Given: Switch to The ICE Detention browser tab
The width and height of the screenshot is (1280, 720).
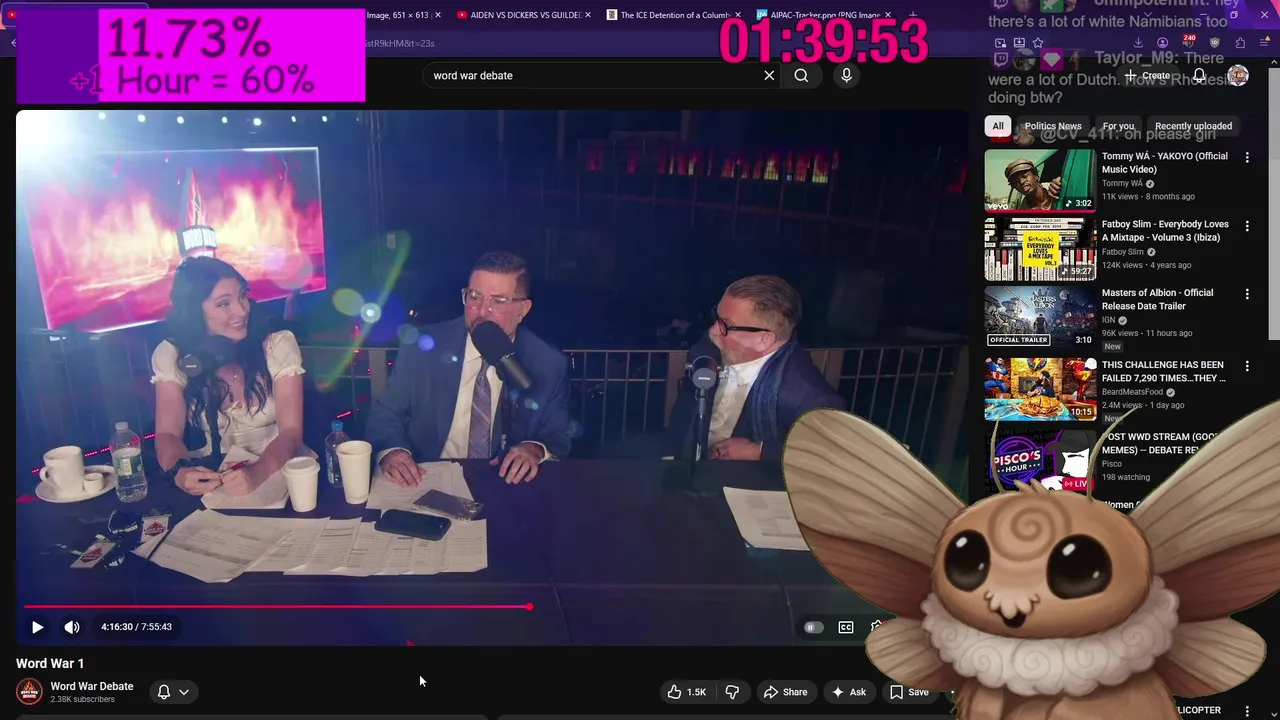Looking at the screenshot, I should click(673, 15).
